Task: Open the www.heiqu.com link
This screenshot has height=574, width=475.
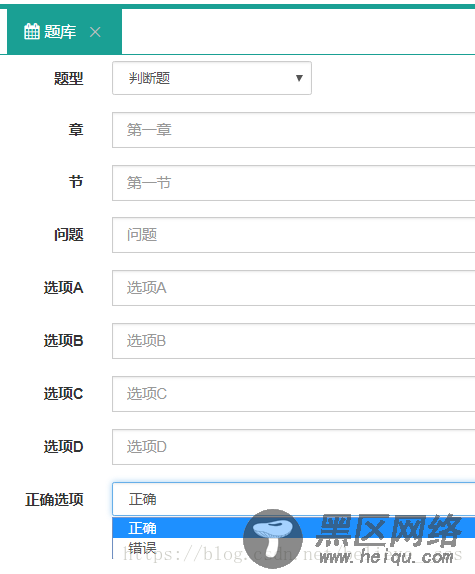Action: pyautogui.click(x=386, y=557)
